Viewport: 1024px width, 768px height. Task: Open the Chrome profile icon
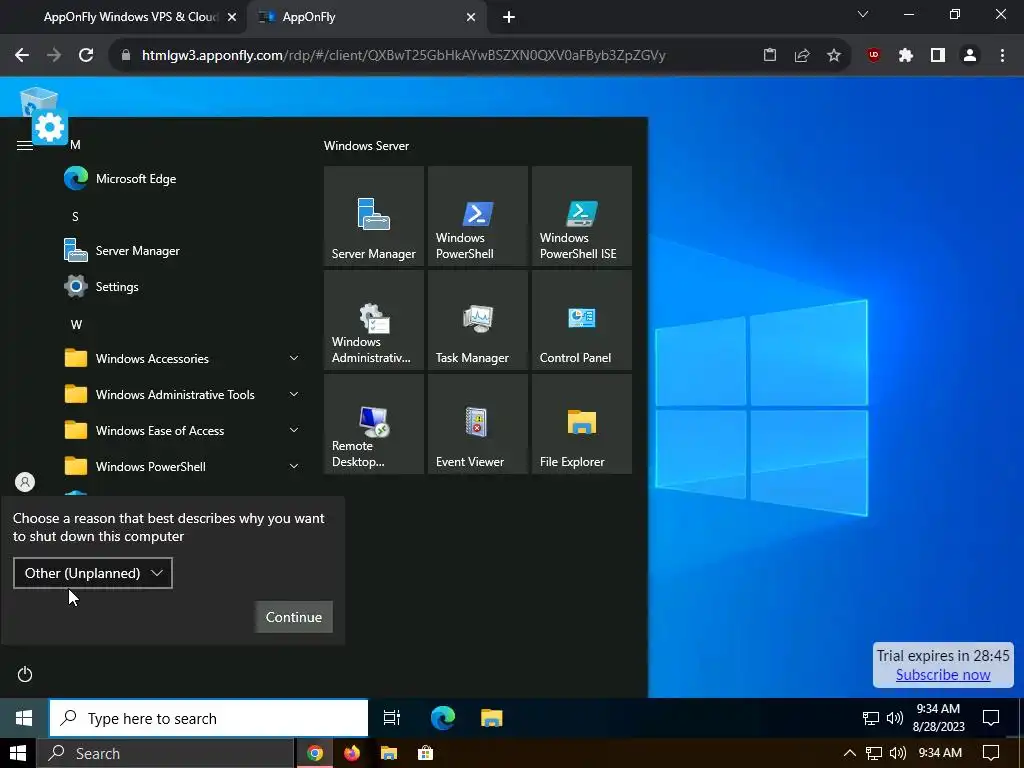[970, 56]
